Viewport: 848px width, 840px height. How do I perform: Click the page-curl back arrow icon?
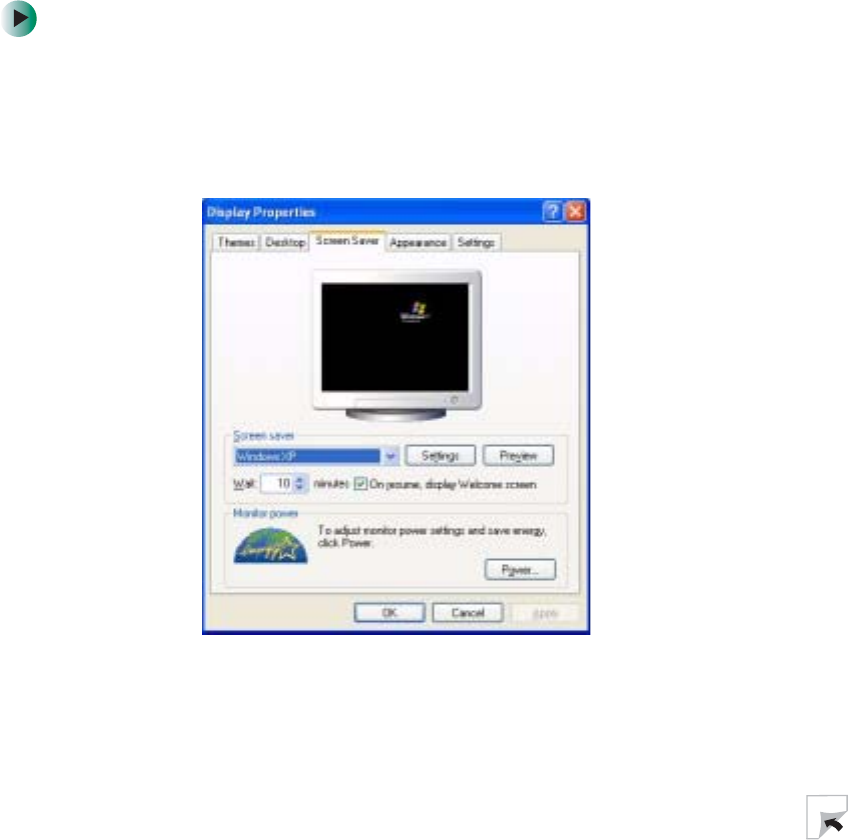[x=827, y=817]
